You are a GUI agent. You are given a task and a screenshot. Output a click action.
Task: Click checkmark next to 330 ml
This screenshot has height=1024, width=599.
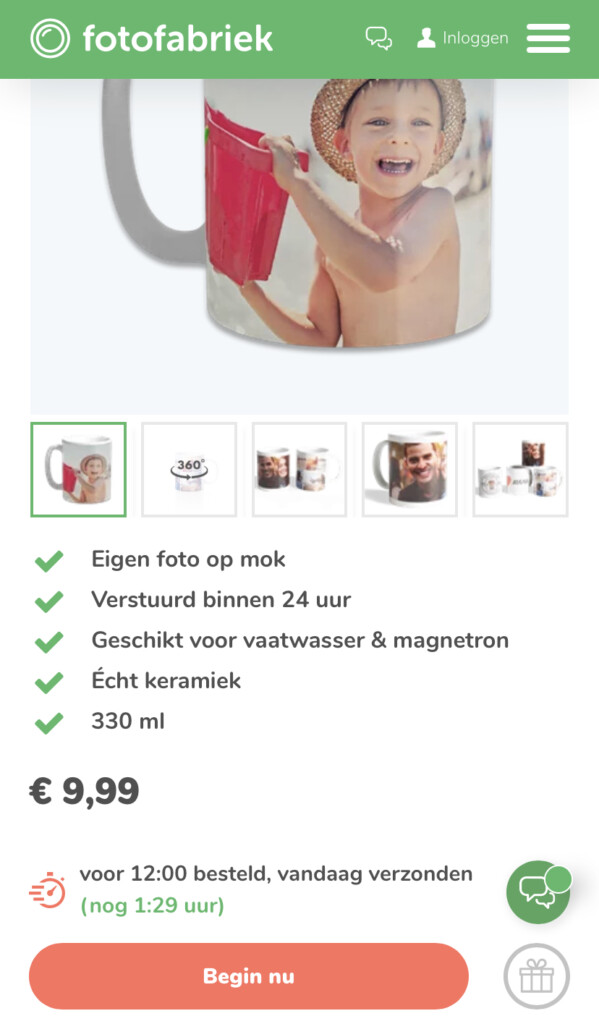click(49, 722)
